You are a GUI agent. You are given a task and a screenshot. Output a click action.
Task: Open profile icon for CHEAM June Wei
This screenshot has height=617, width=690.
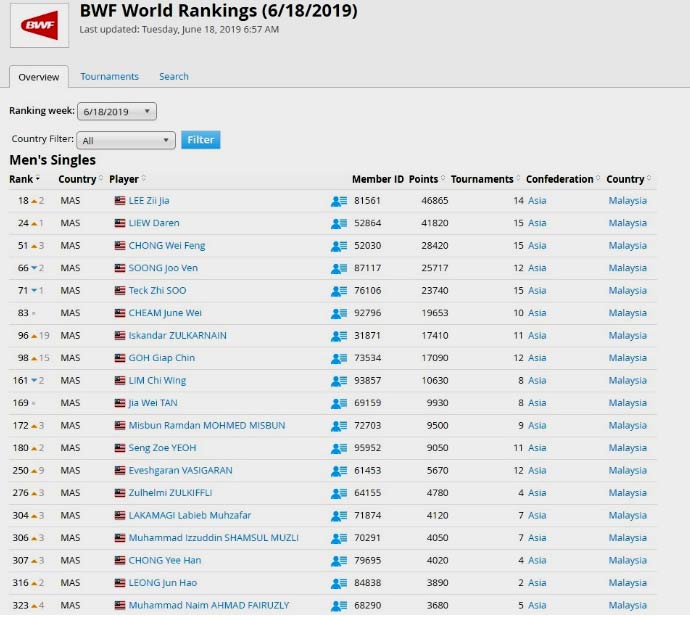click(338, 314)
